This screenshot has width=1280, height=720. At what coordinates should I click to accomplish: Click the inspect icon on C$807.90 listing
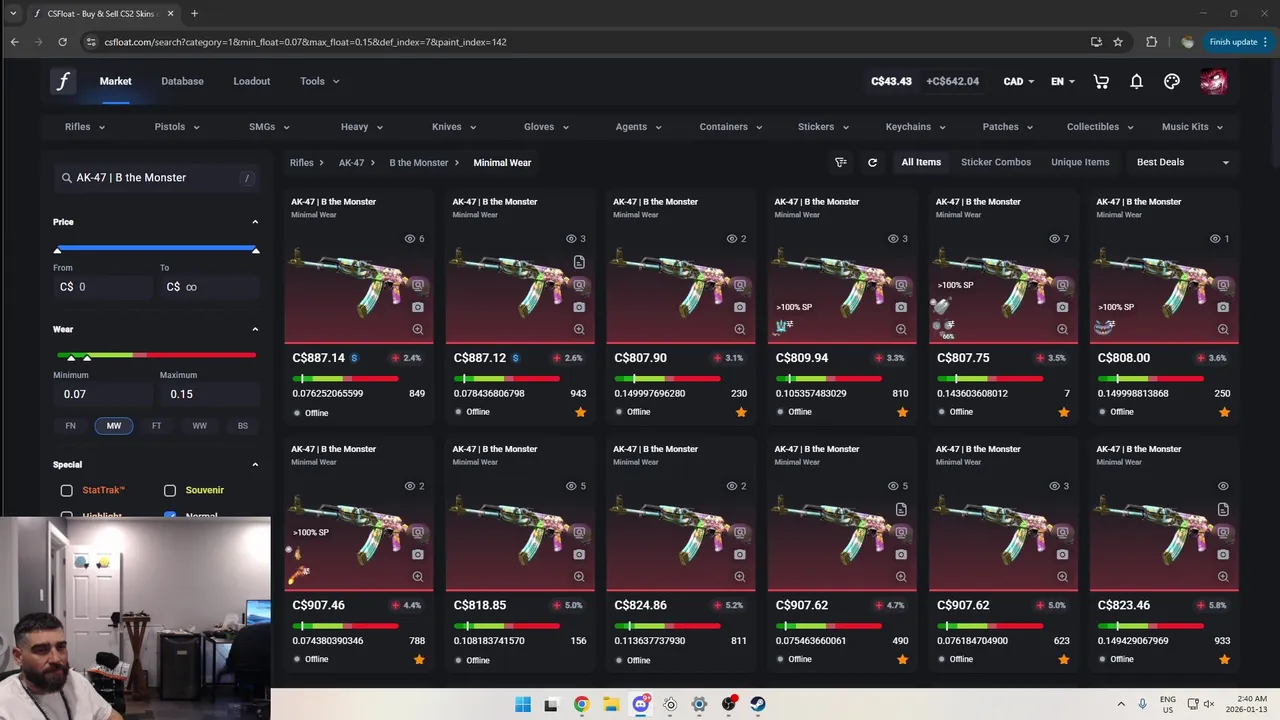click(x=740, y=285)
